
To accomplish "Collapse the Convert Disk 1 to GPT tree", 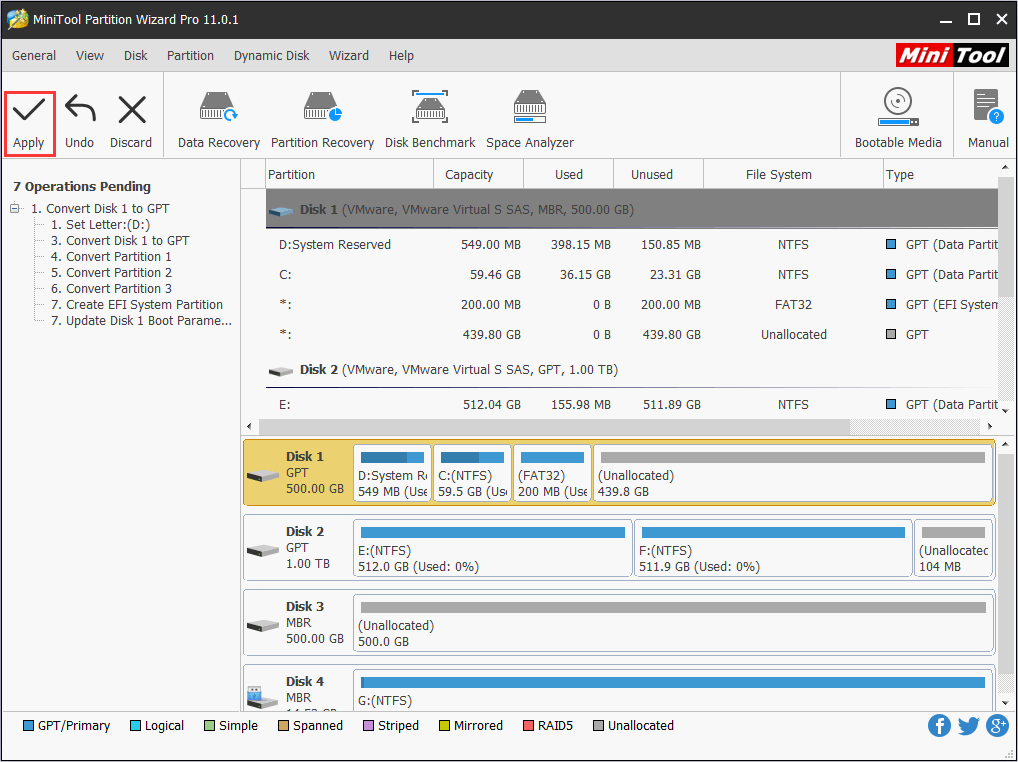I will click(x=15, y=209).
